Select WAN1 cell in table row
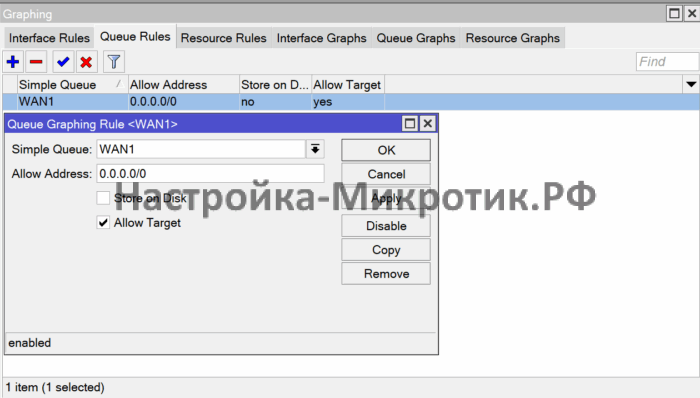The image size is (700, 398). (72, 102)
